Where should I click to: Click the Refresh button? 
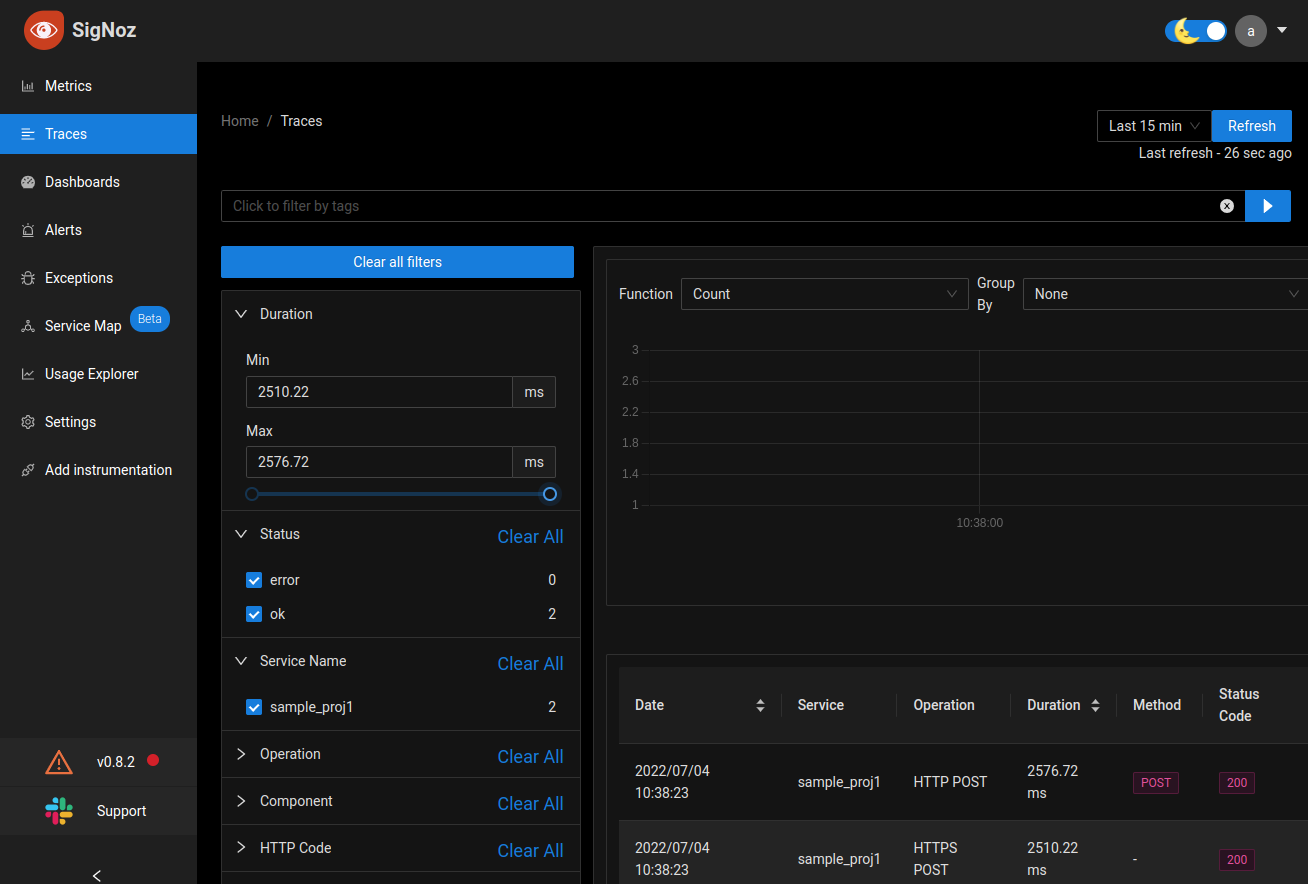tap(1251, 126)
